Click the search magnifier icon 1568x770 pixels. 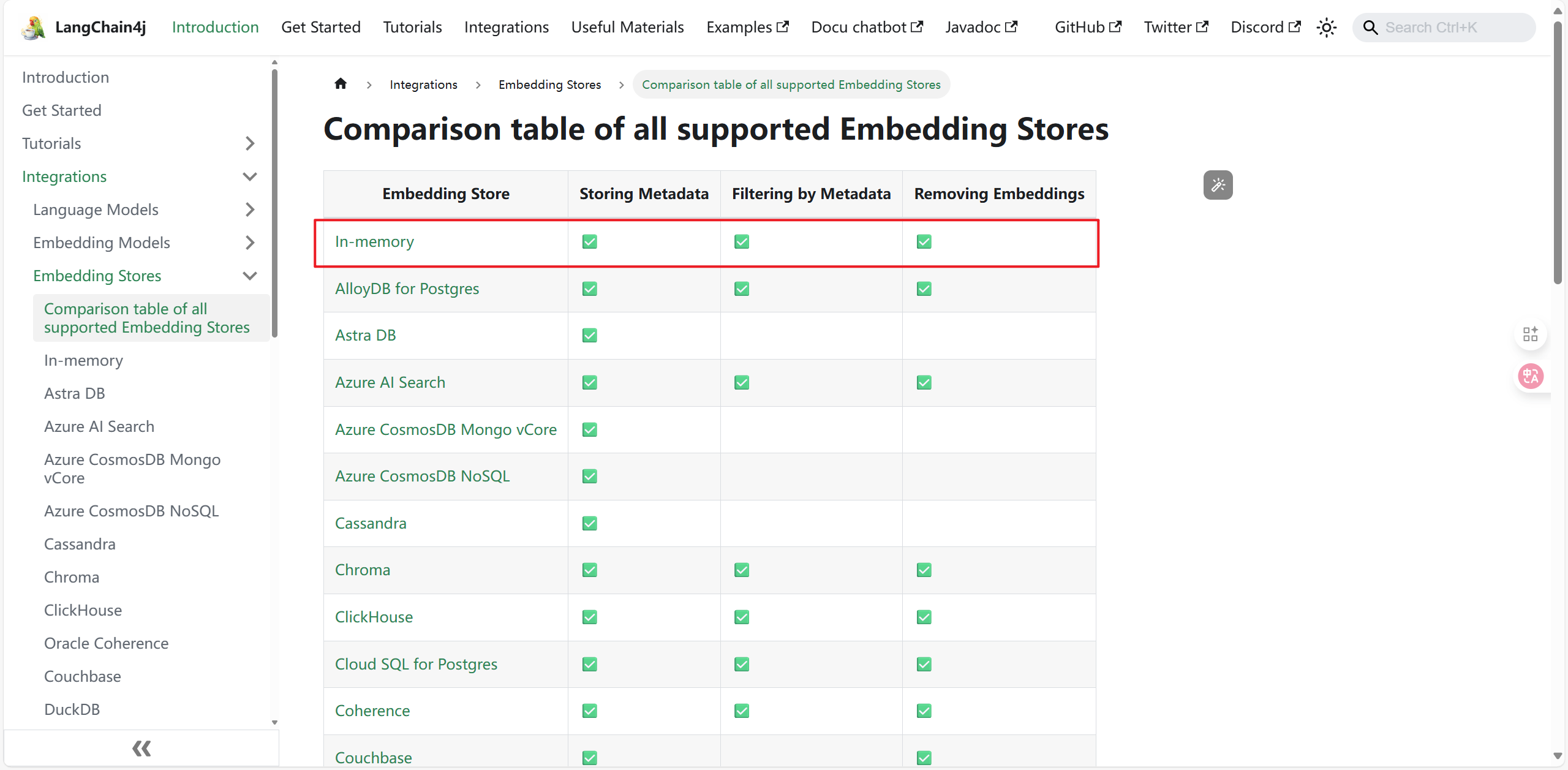pos(1370,28)
